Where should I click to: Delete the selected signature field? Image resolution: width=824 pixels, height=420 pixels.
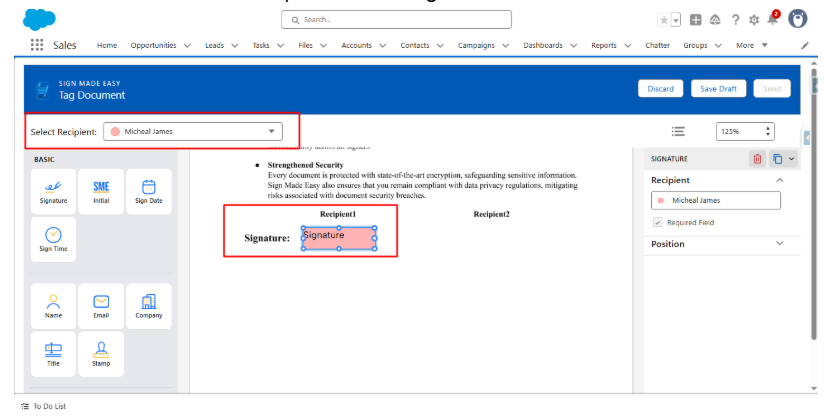tap(757, 159)
